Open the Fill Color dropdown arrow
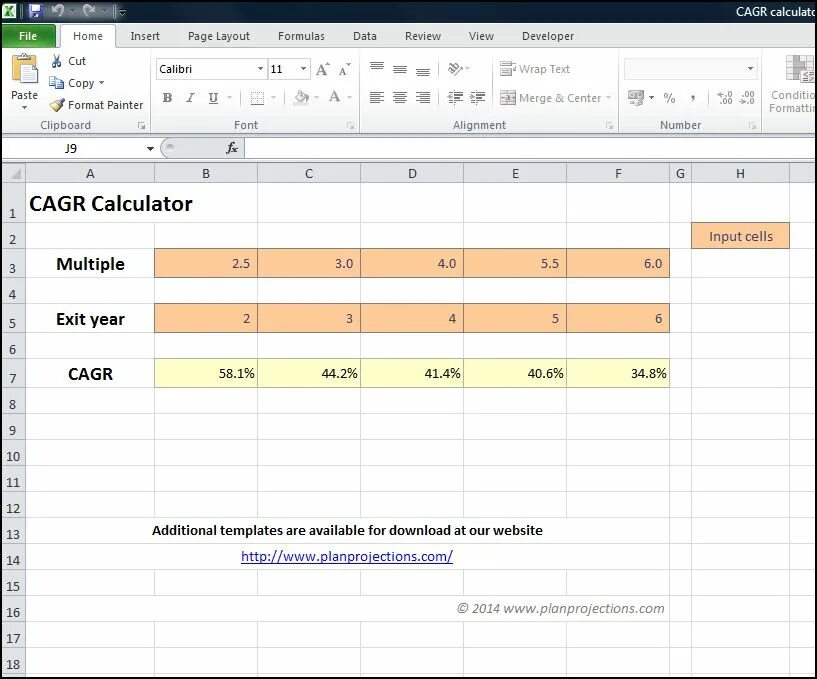The height and width of the screenshot is (679, 817). click(316, 97)
